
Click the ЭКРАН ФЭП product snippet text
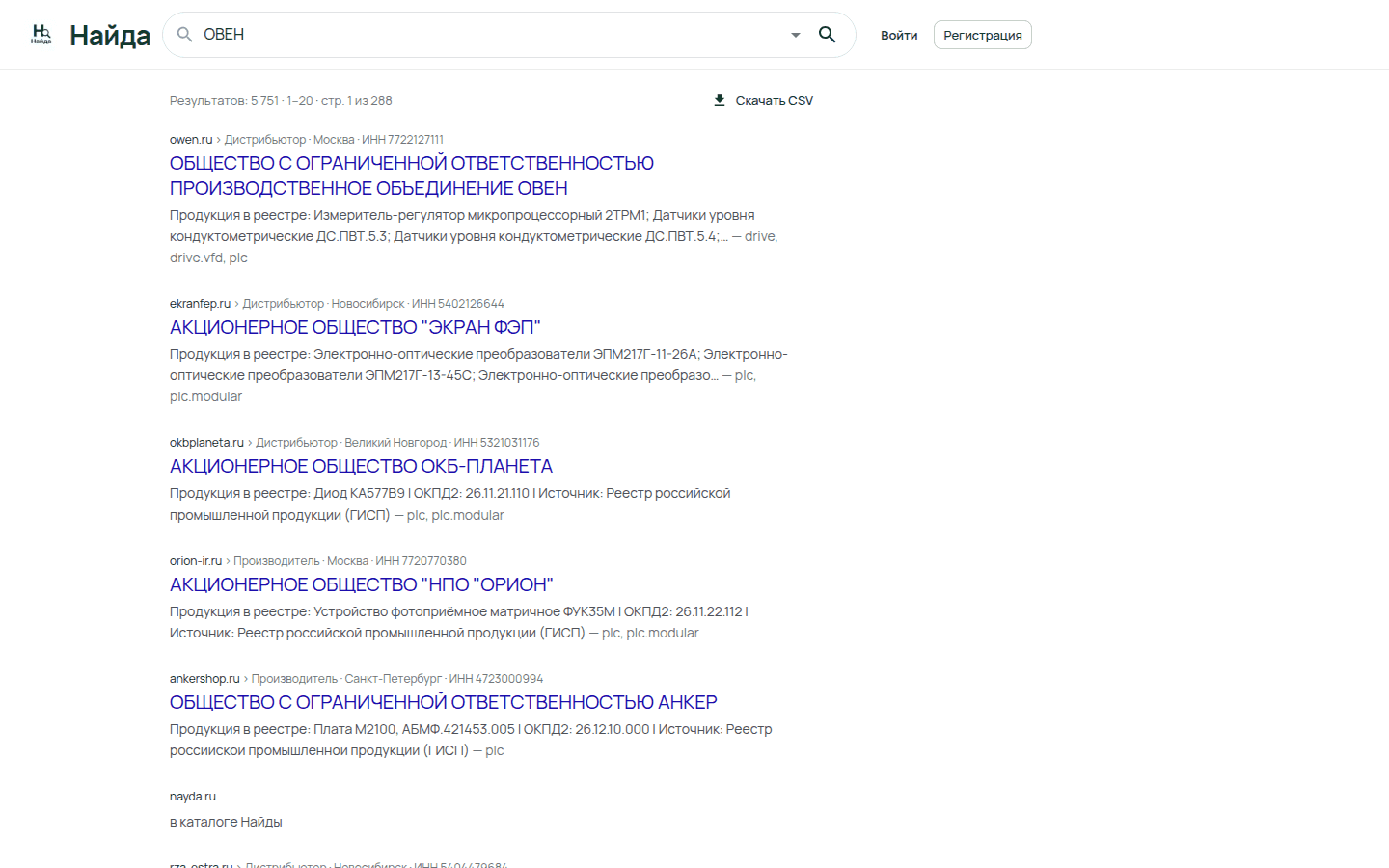point(478,375)
